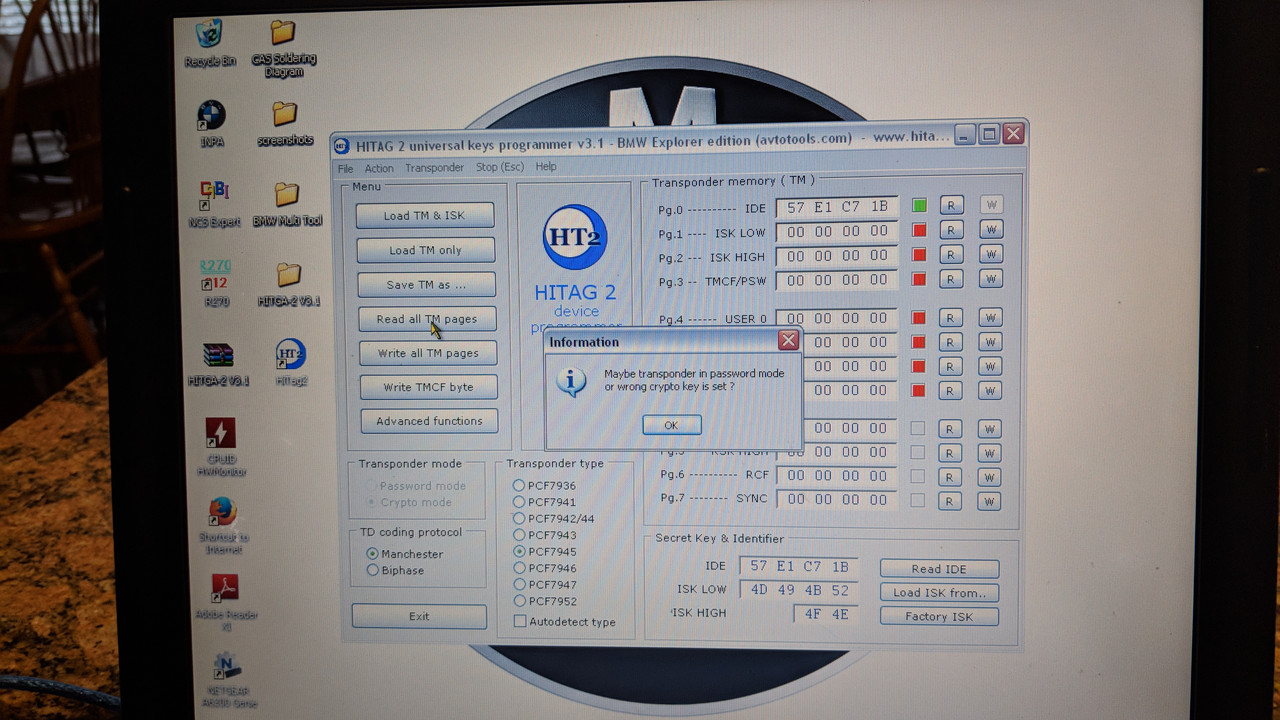
Task: Click the Stop (Esc) menu item
Action: 500,167
